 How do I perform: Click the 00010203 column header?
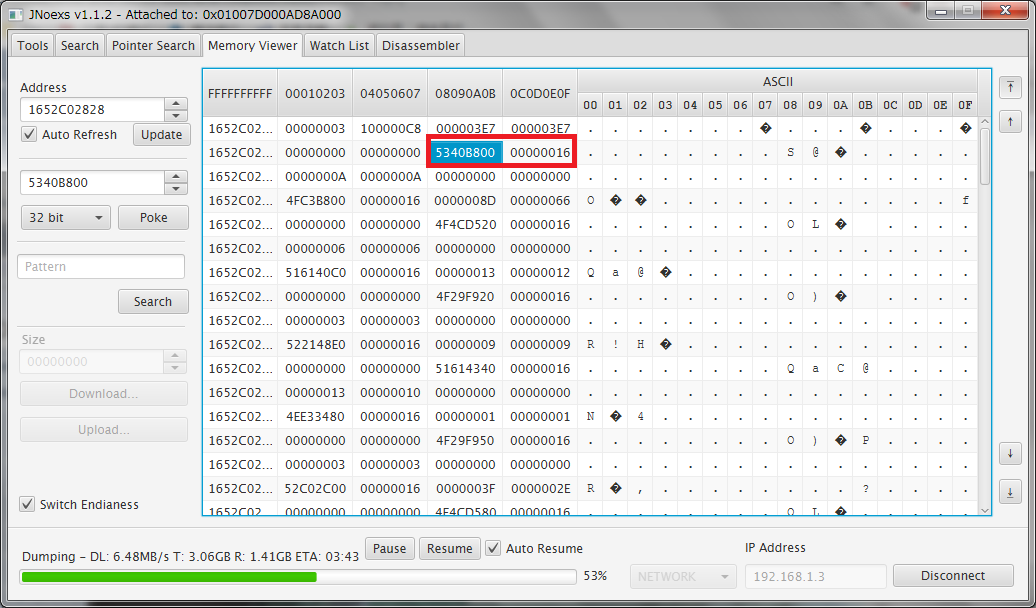click(315, 93)
